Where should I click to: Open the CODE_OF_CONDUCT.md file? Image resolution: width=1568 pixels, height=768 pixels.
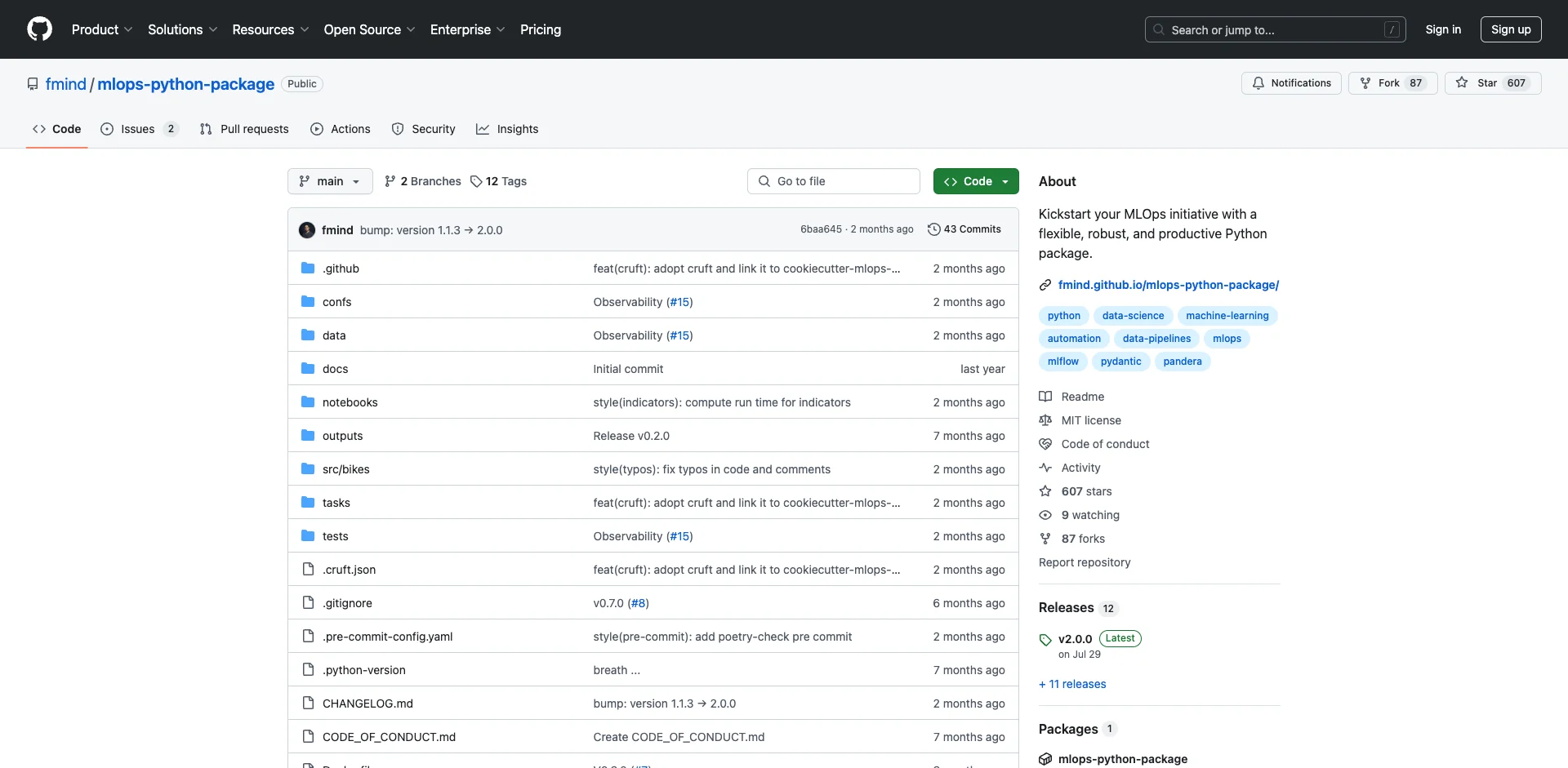[389, 737]
